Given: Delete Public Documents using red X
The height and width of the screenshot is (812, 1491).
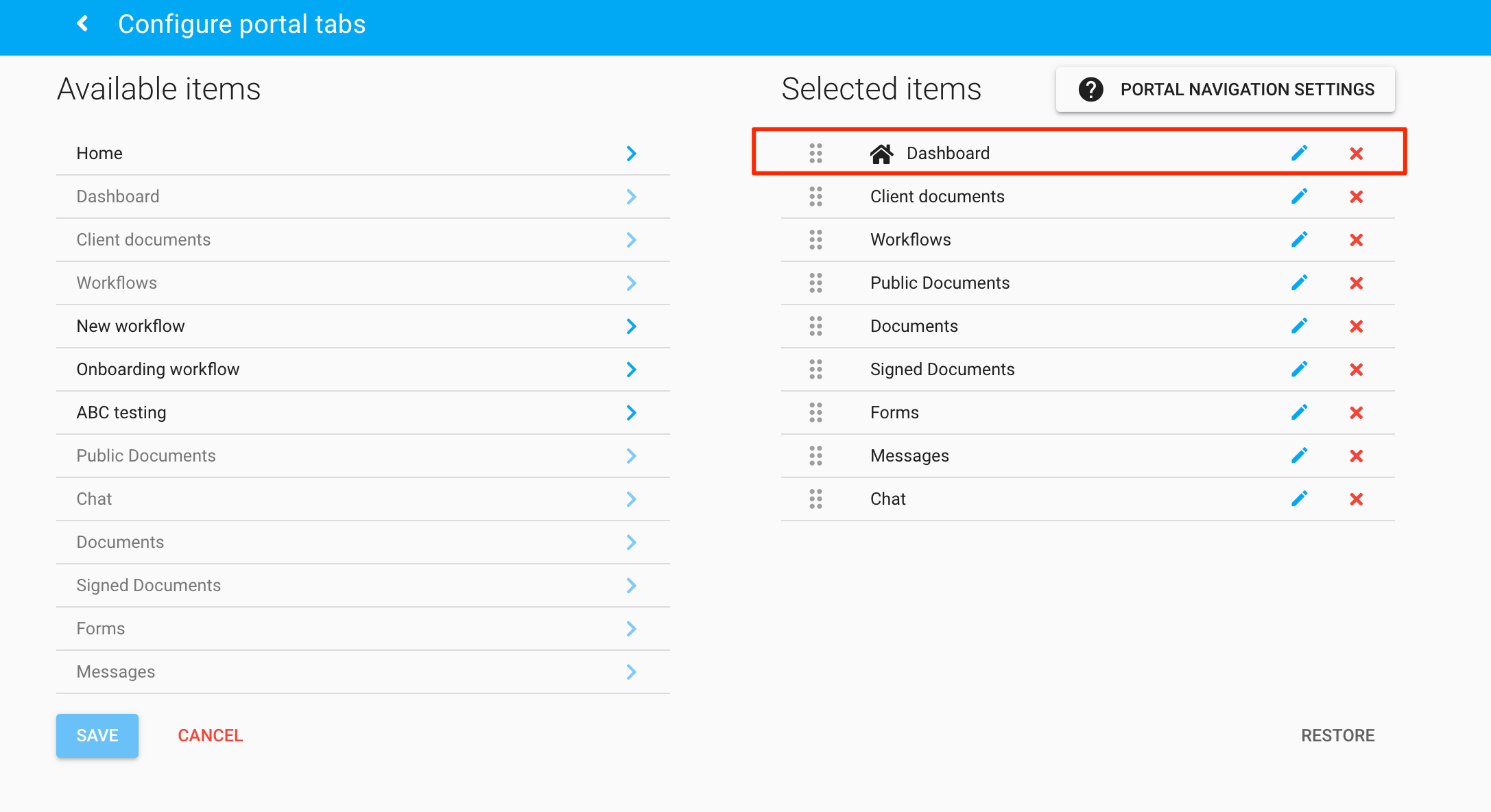Looking at the screenshot, I should click(1356, 283).
